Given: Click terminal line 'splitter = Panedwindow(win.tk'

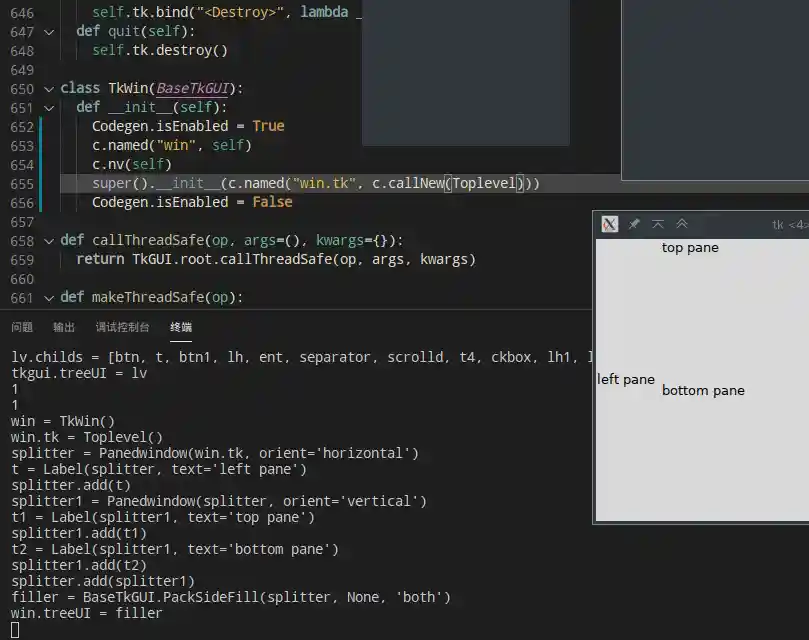Looking at the screenshot, I should tap(215, 453).
